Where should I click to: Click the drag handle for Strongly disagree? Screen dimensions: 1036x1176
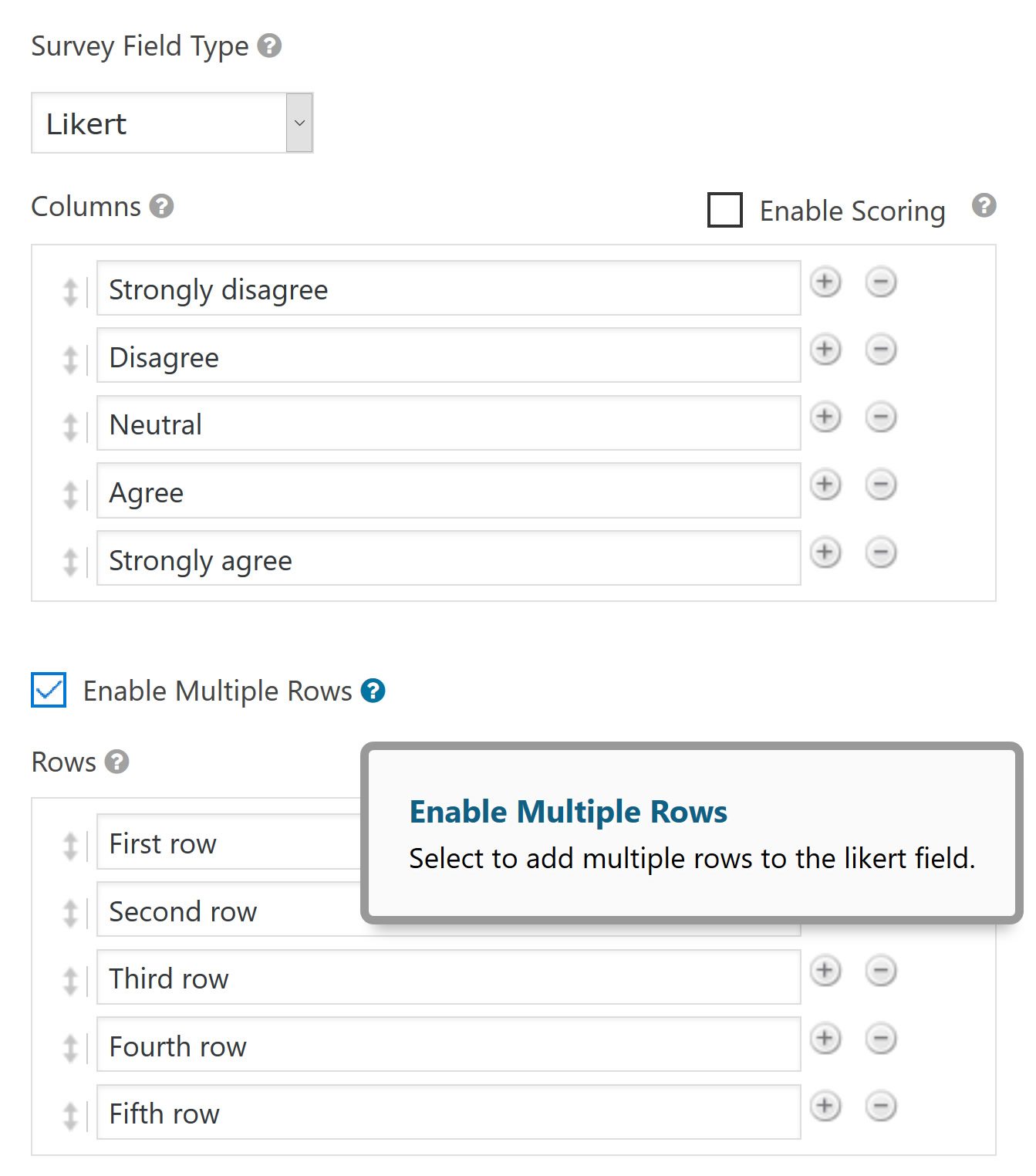[70, 292]
